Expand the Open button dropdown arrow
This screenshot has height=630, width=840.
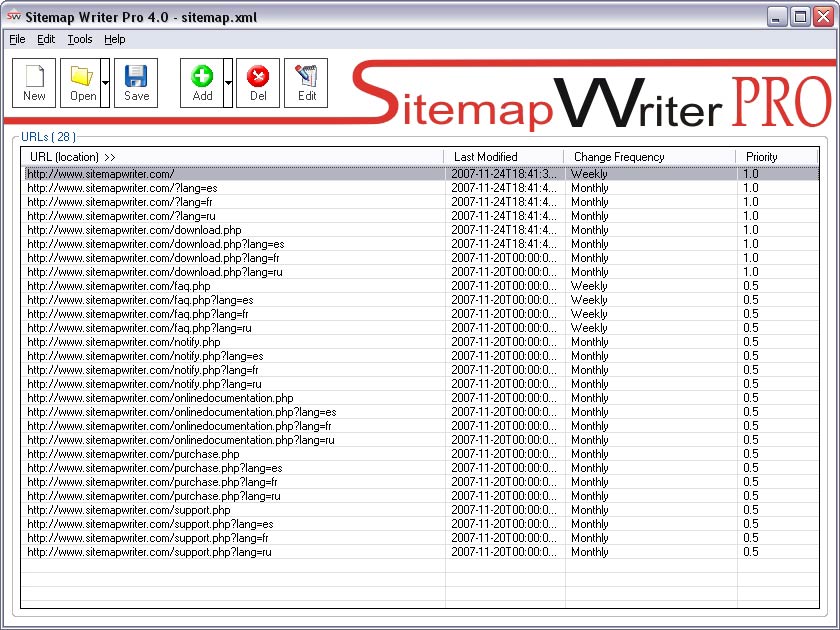coord(106,83)
